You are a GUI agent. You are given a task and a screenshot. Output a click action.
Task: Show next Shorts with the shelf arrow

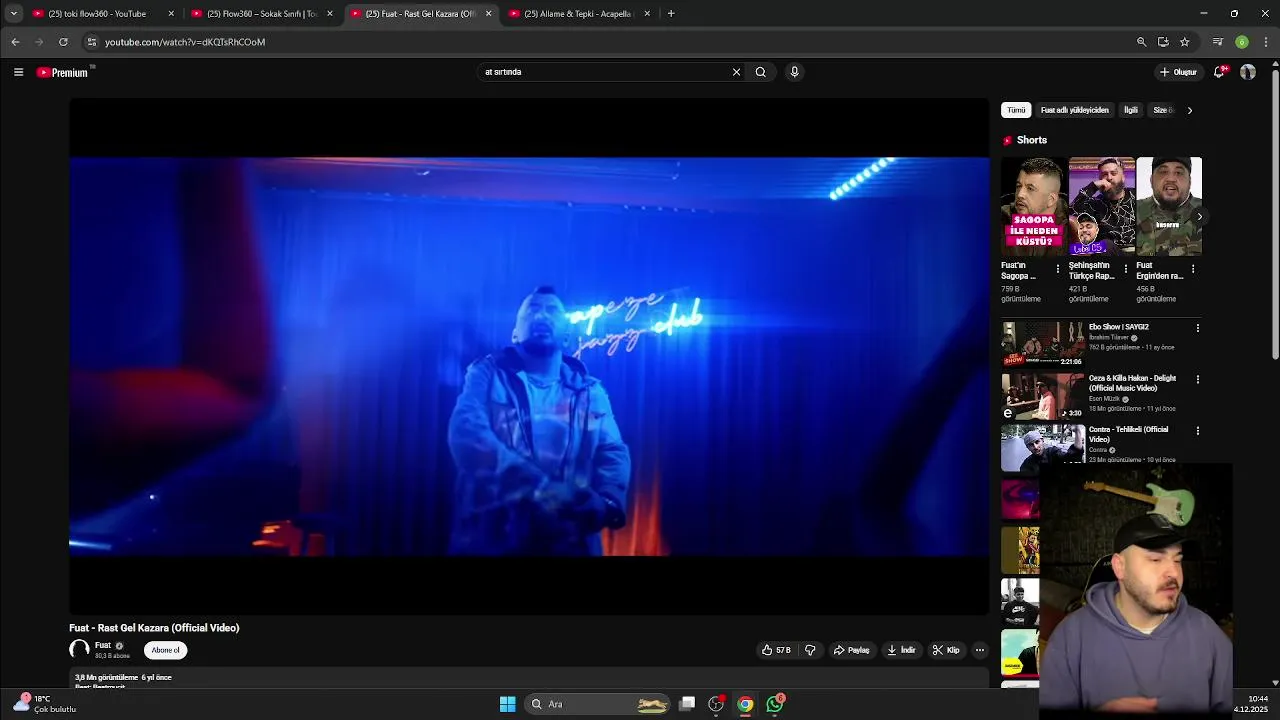1199,216
